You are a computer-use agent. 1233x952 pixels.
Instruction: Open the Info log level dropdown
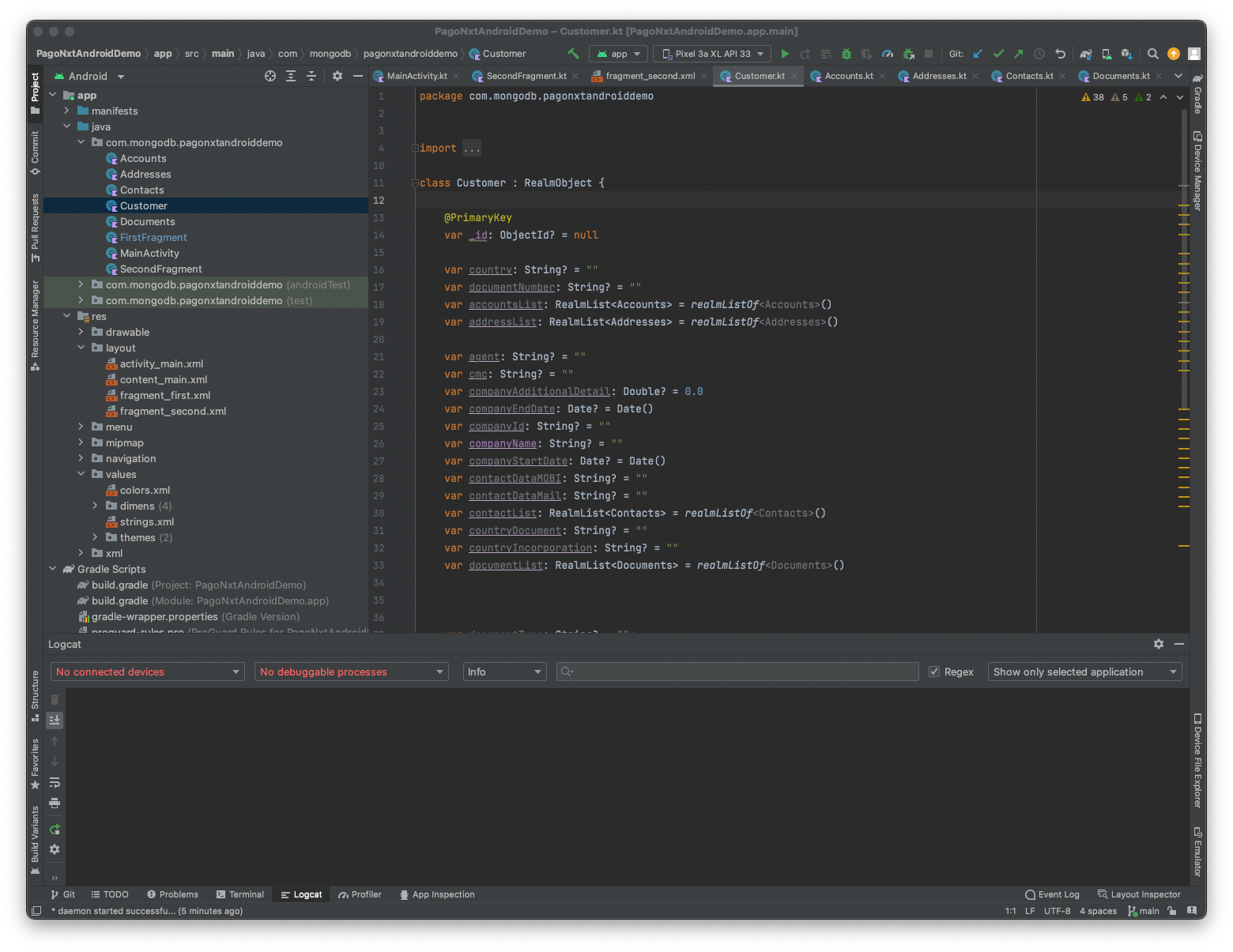pyautogui.click(x=505, y=672)
